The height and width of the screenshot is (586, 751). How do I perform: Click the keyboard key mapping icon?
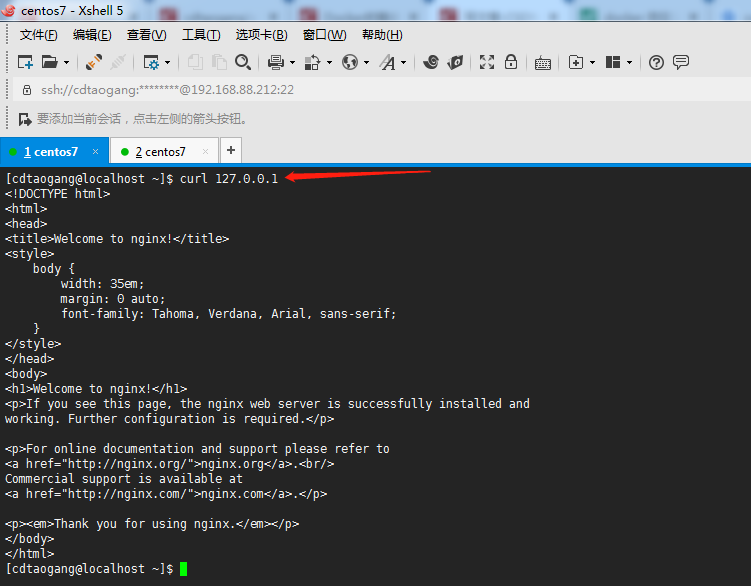tap(543, 63)
